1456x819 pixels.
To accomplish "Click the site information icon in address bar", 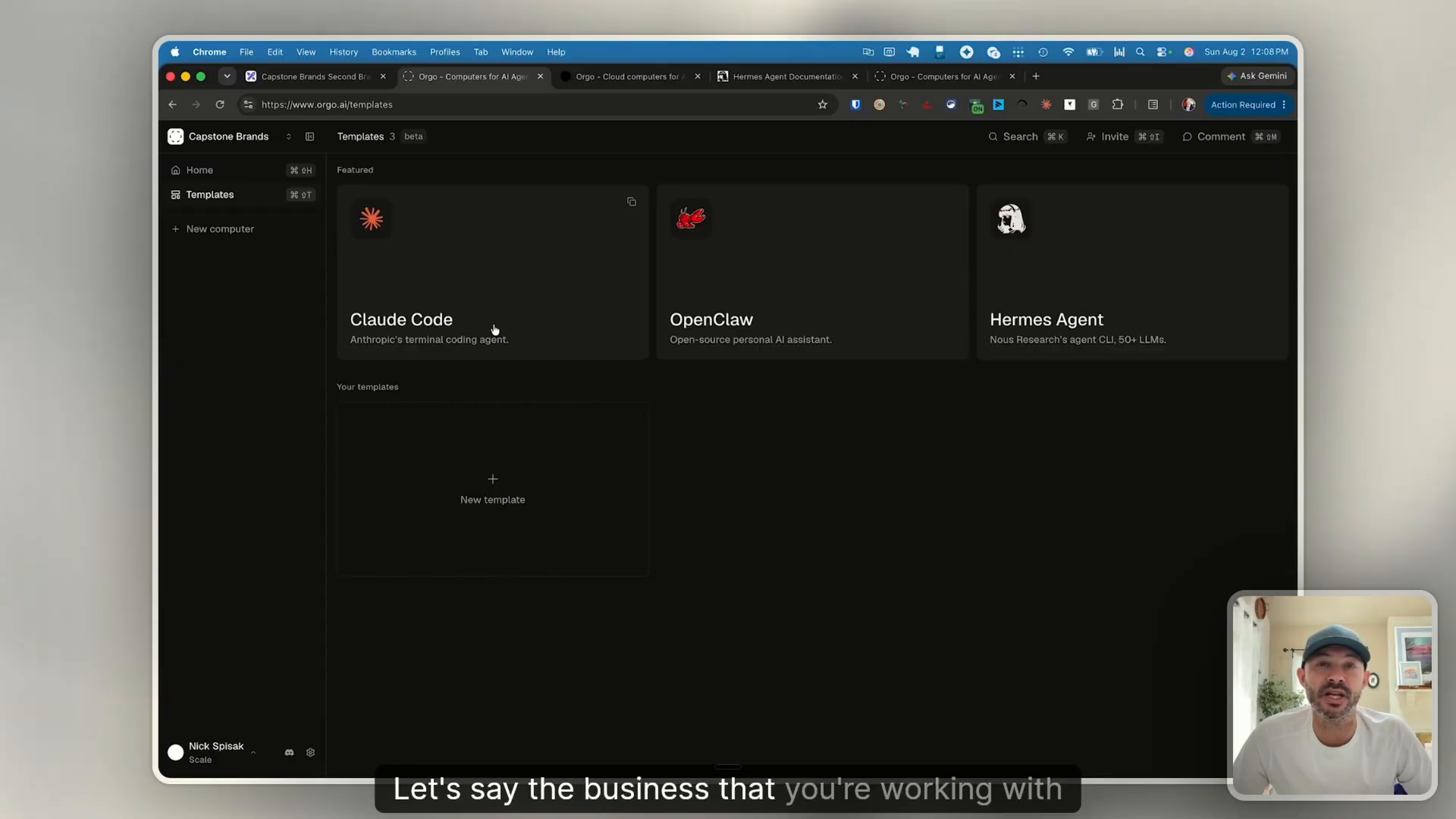I will 248,105.
